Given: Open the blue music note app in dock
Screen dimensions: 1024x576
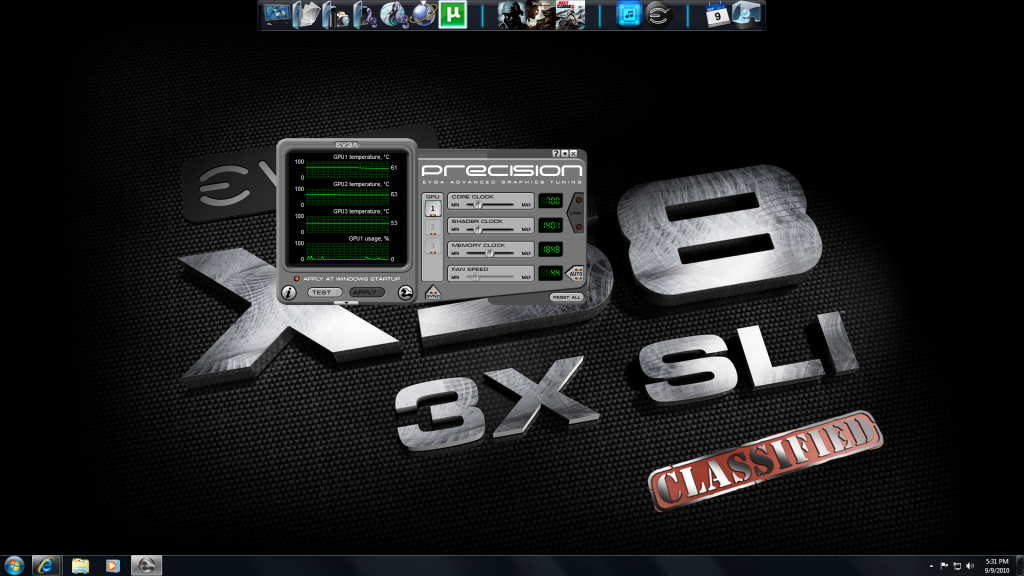Looking at the screenshot, I should tap(629, 15).
